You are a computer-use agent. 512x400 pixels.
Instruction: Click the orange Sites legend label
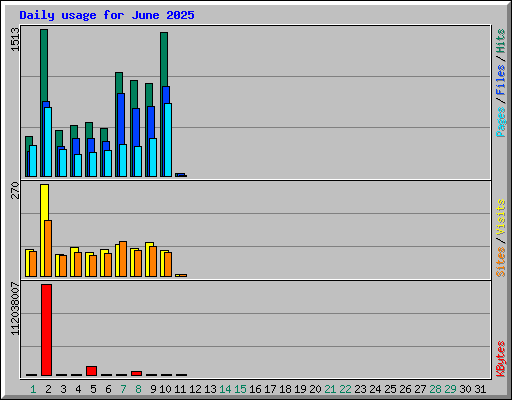(x=500, y=262)
